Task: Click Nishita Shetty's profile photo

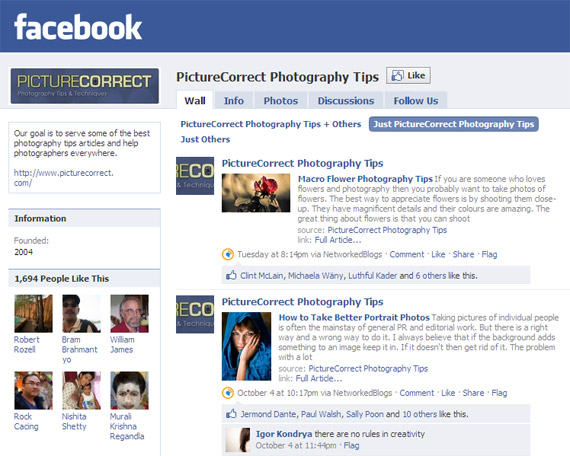Action: pos(81,390)
